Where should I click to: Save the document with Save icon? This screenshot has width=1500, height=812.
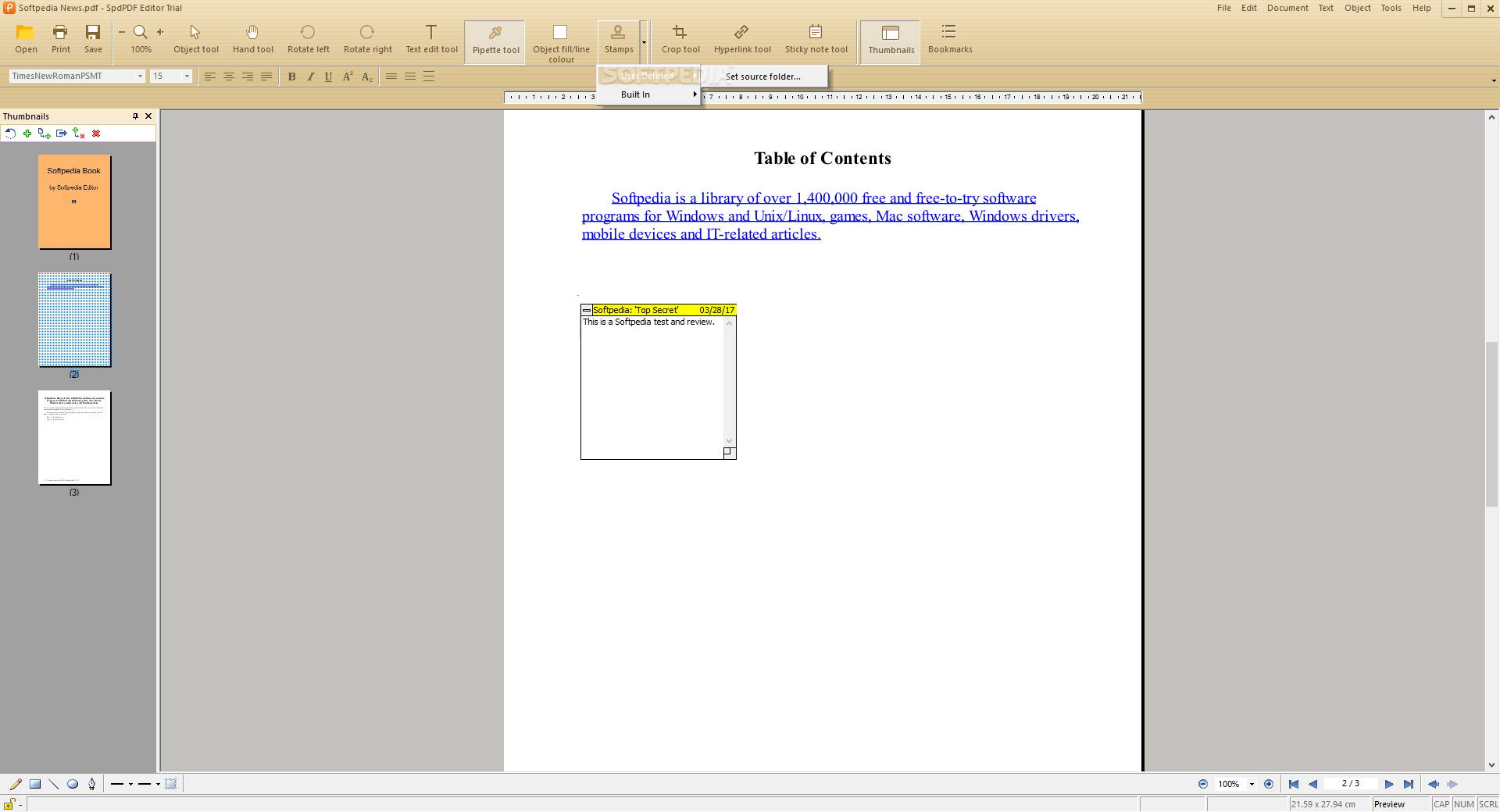tap(93, 33)
